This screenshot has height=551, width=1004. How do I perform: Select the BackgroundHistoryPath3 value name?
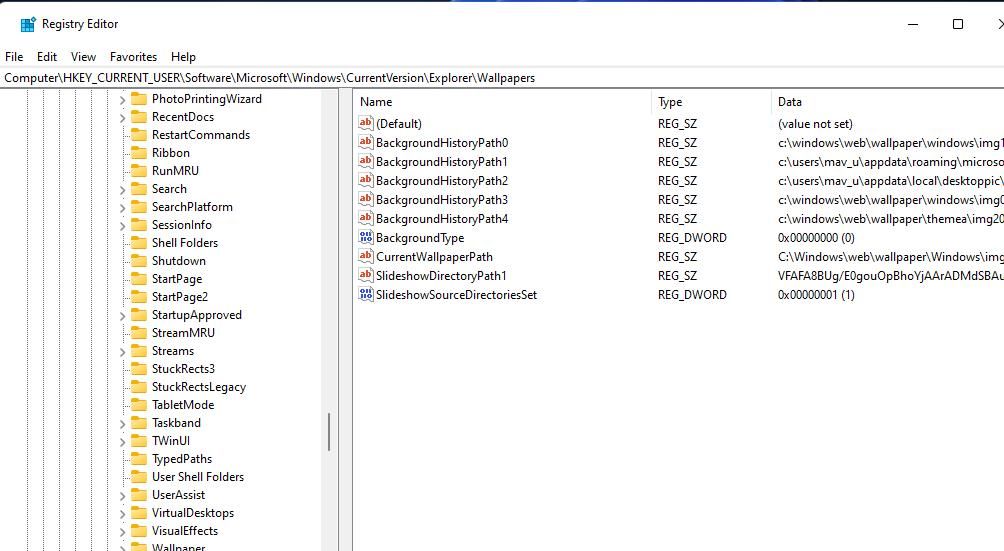click(442, 200)
